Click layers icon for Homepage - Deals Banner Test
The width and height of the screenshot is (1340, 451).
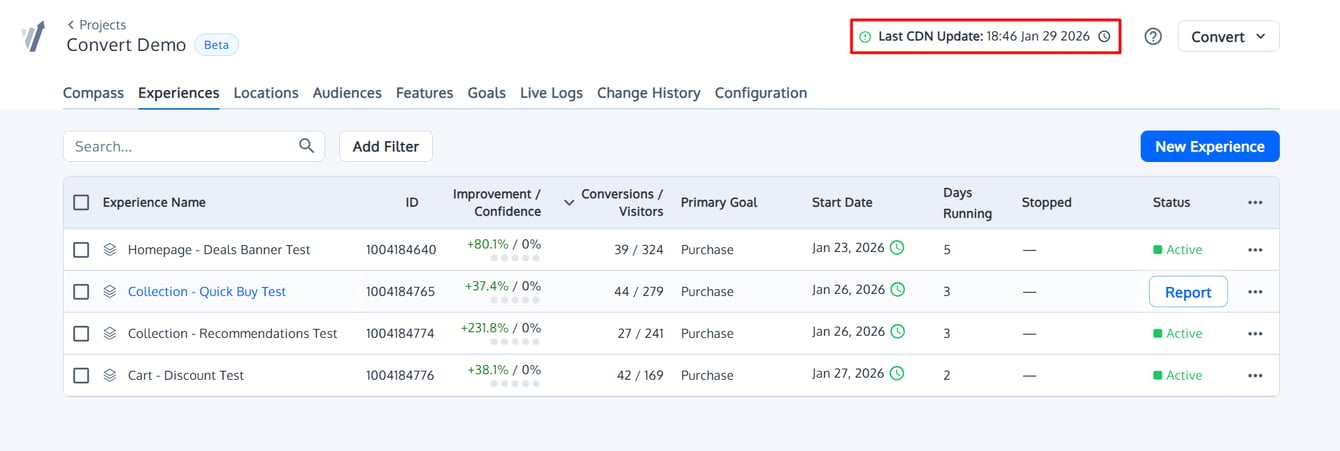[x=110, y=250]
